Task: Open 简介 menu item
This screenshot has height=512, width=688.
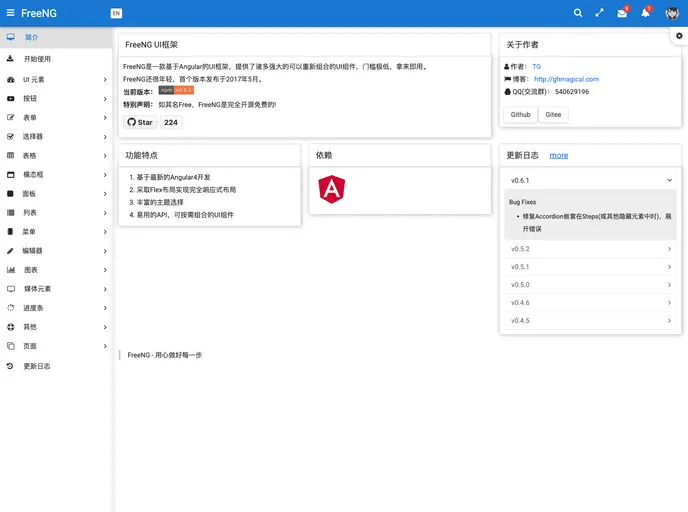Action: [56, 37]
